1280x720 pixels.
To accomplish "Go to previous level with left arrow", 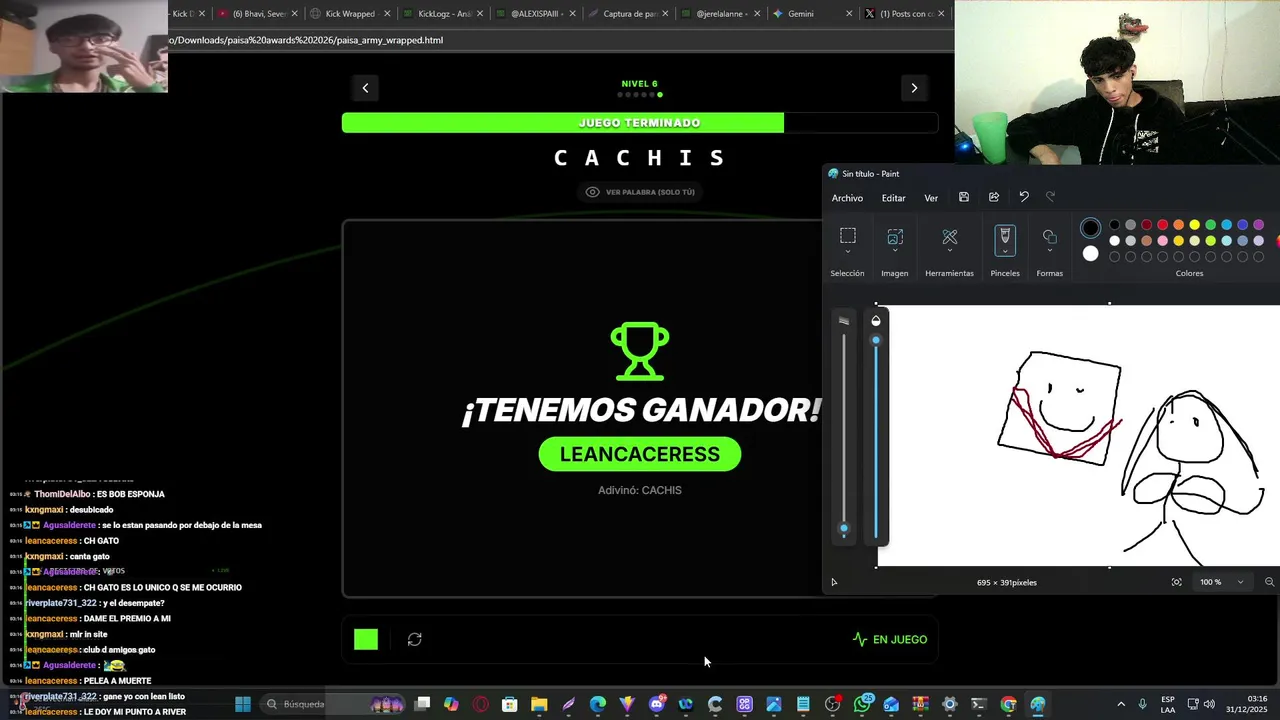I will (x=365, y=88).
